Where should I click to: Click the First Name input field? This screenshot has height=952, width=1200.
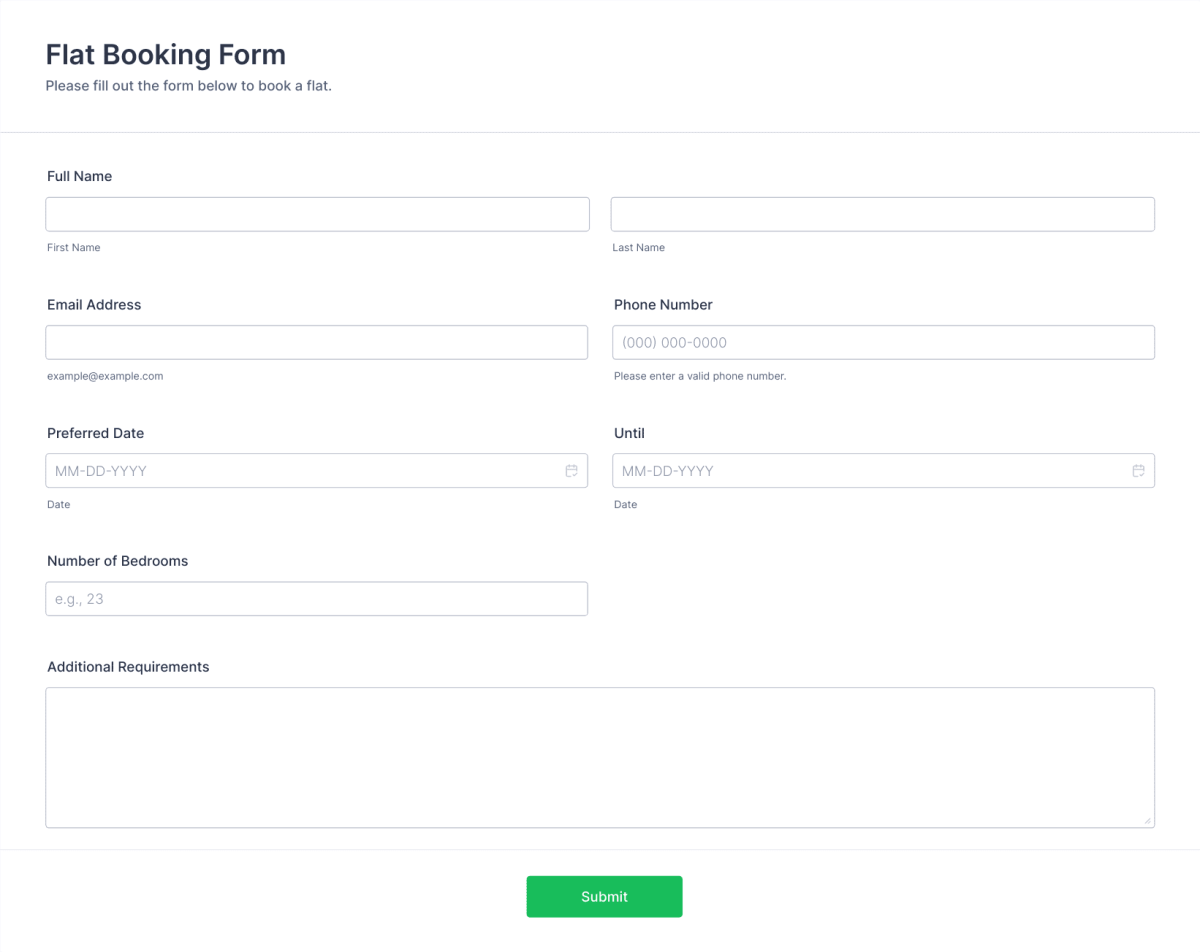(x=317, y=214)
